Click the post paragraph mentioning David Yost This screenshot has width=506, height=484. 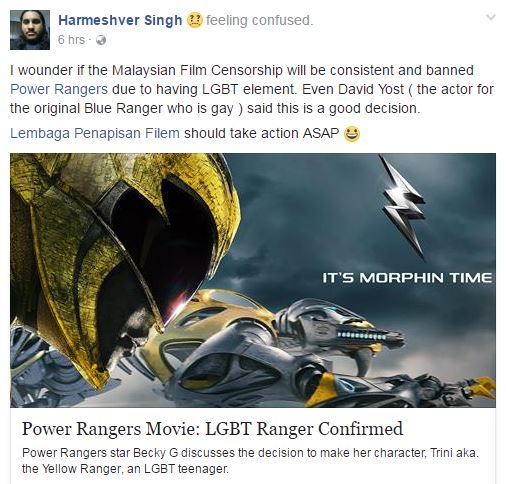tap(252, 89)
